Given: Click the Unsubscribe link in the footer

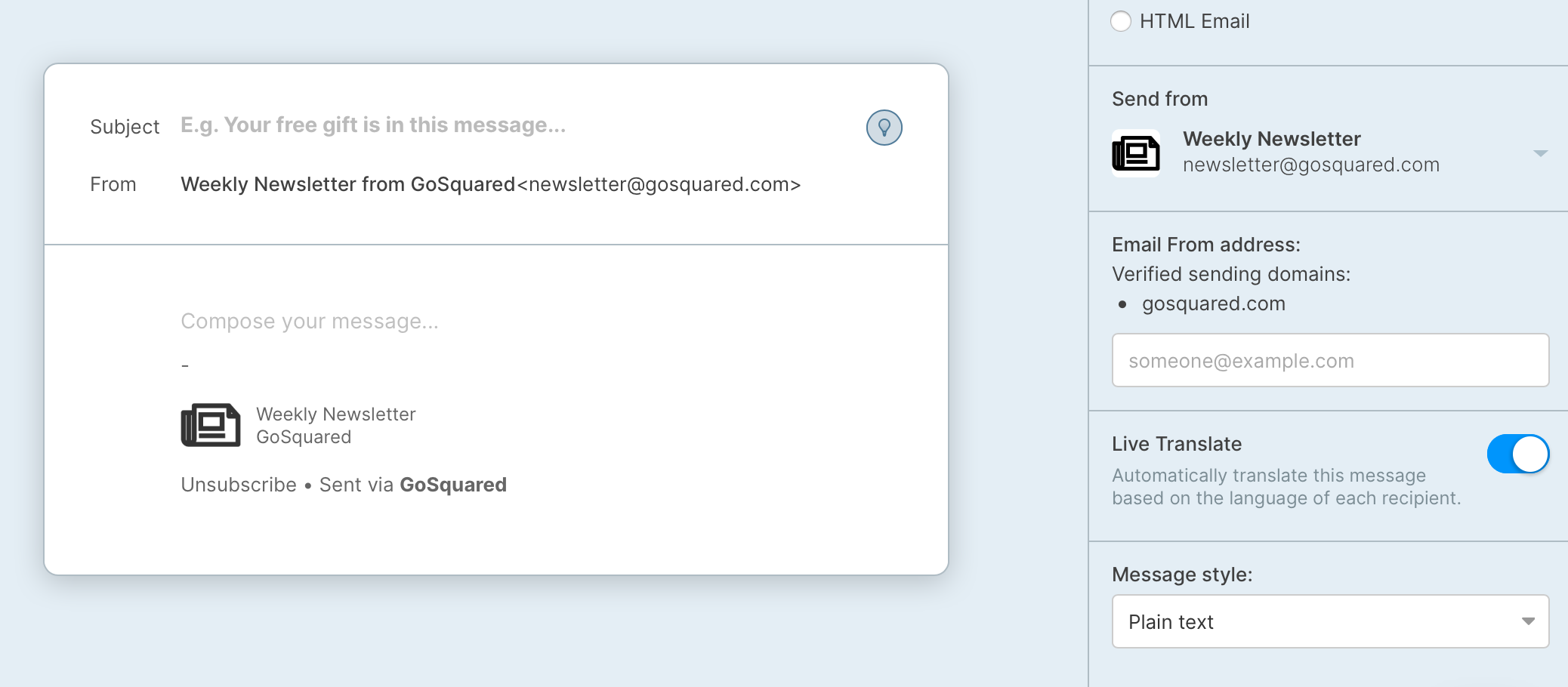Looking at the screenshot, I should click(x=239, y=485).
